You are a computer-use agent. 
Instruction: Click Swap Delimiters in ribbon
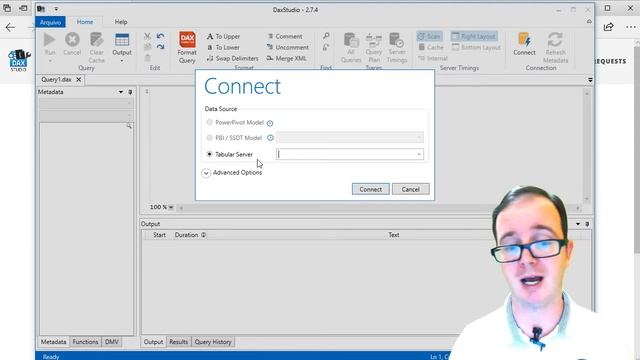[x=232, y=58]
